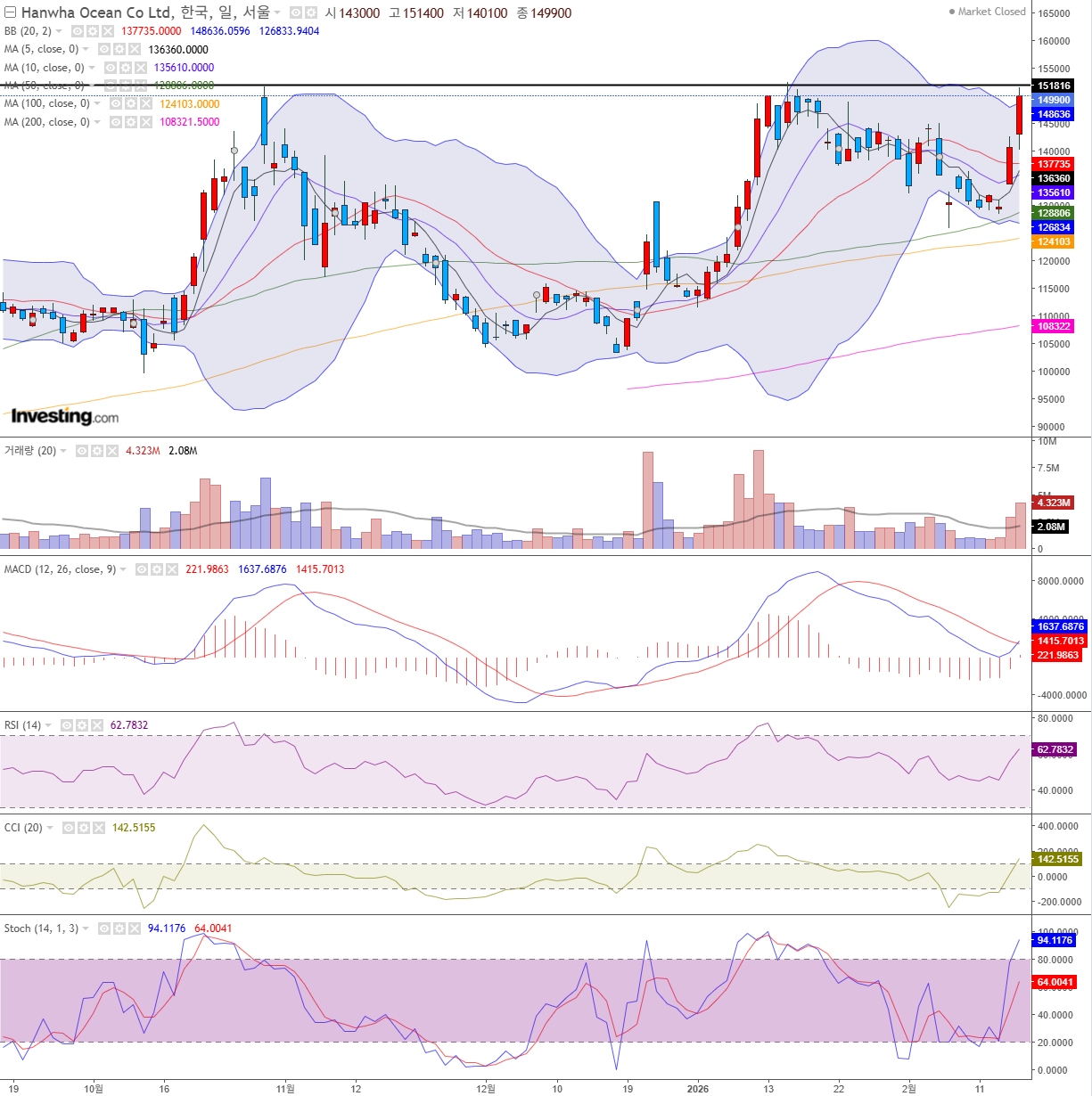
Task: Open MA (200, close, 0) settings gear
Action: [x=130, y=122]
